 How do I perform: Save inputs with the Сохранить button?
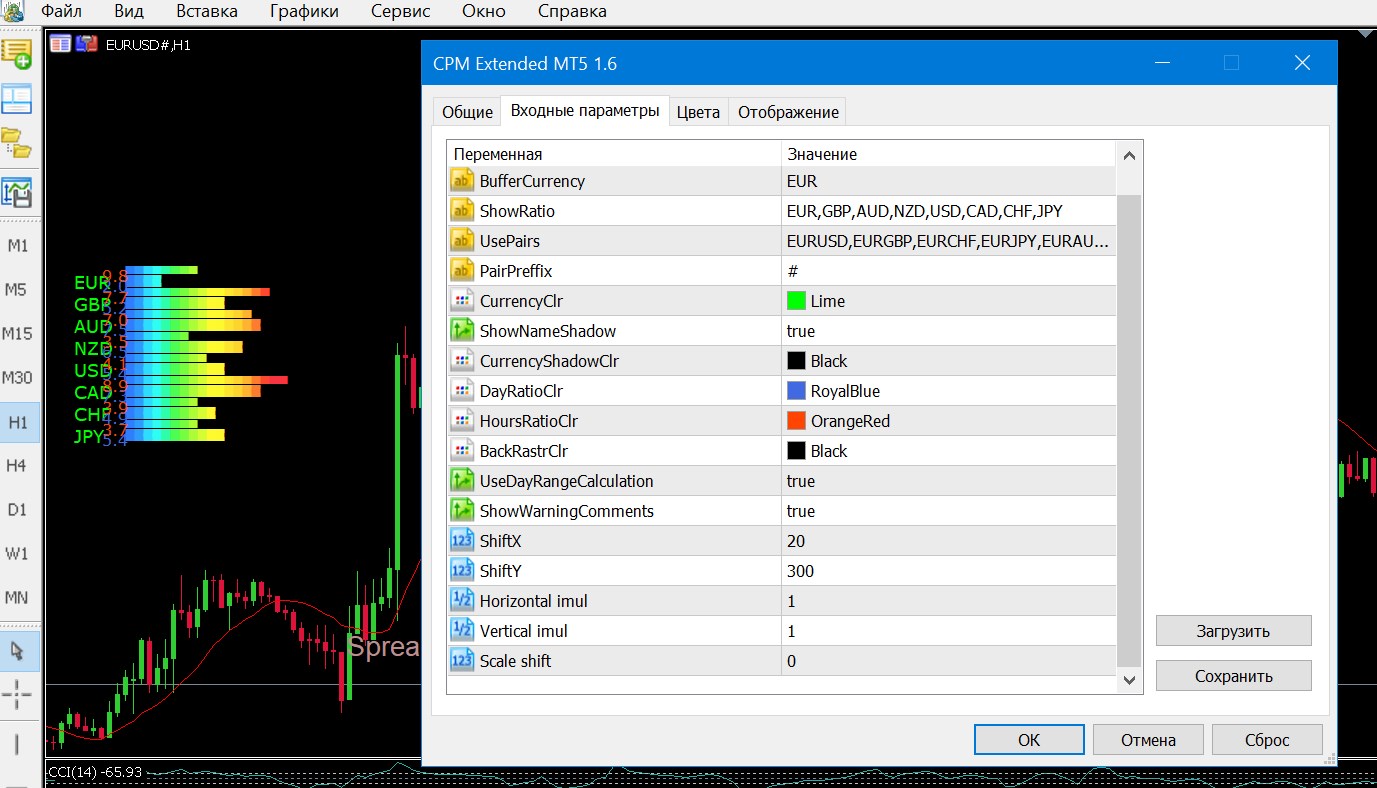pos(1233,676)
